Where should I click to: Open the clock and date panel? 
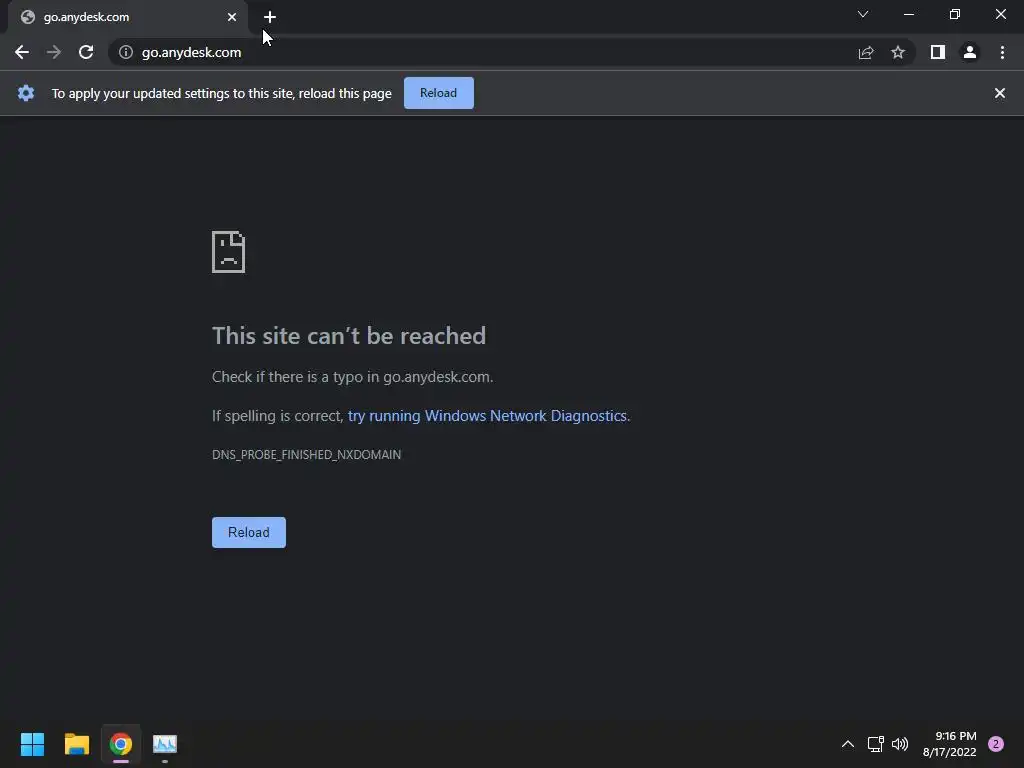coord(950,744)
